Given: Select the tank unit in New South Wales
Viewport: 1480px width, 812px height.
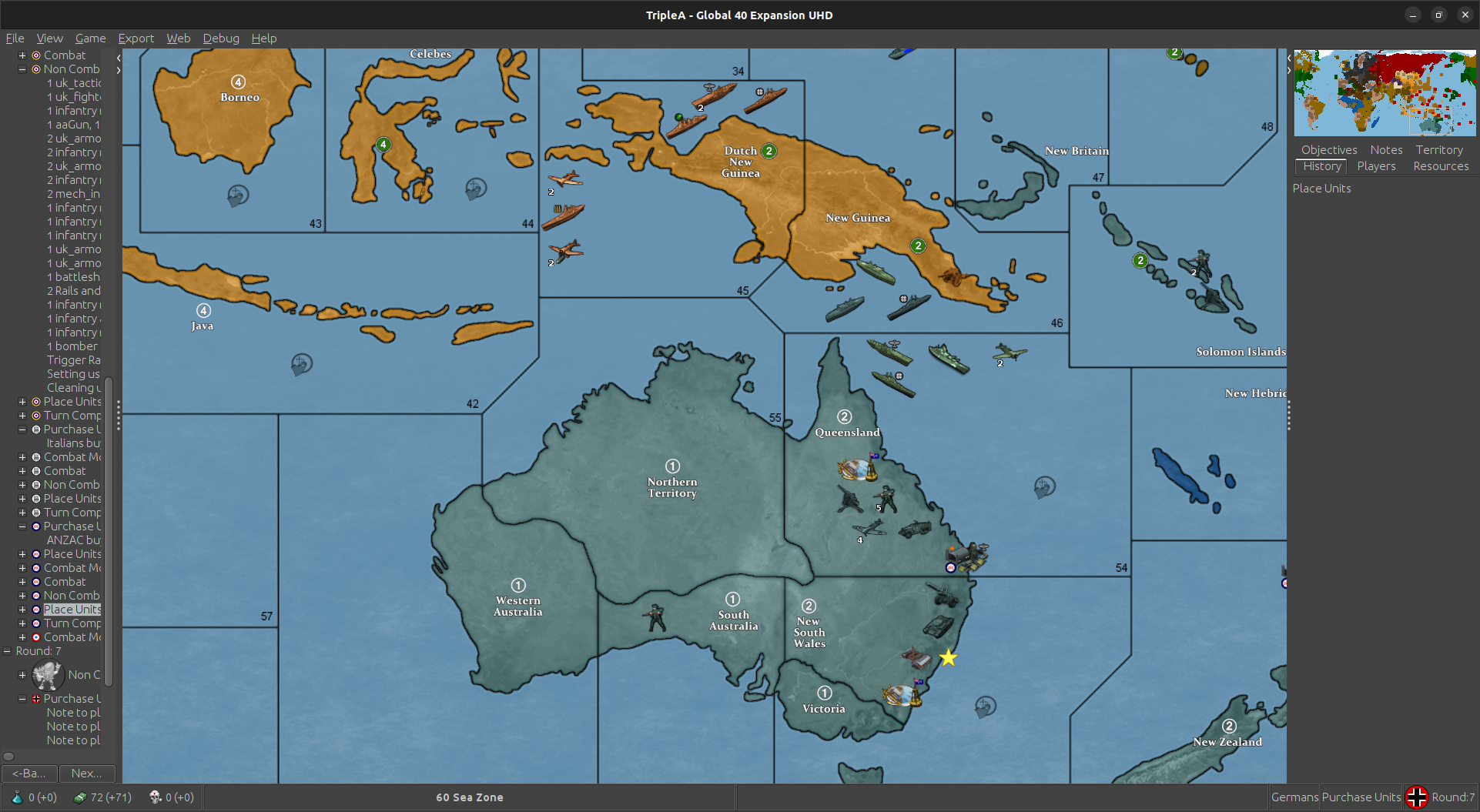Looking at the screenshot, I should click(938, 626).
